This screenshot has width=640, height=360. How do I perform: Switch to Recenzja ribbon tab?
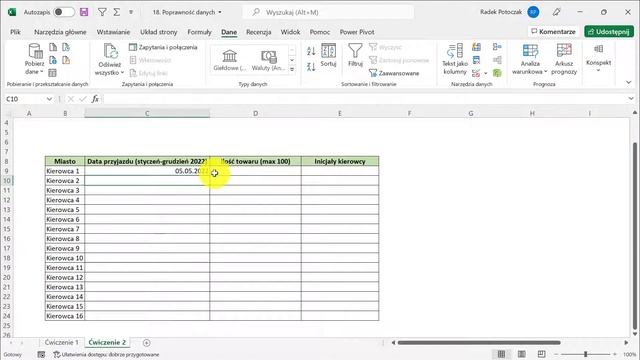[258, 32]
